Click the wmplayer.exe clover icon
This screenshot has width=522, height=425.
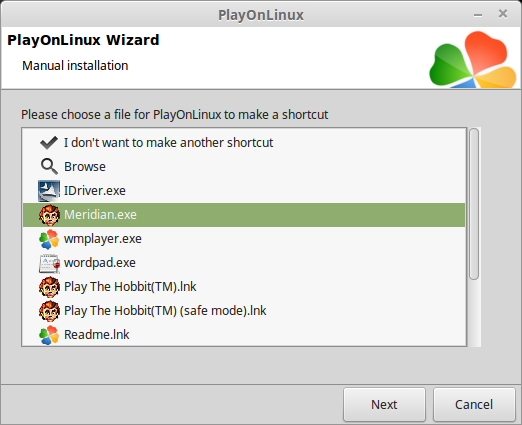tap(49, 239)
